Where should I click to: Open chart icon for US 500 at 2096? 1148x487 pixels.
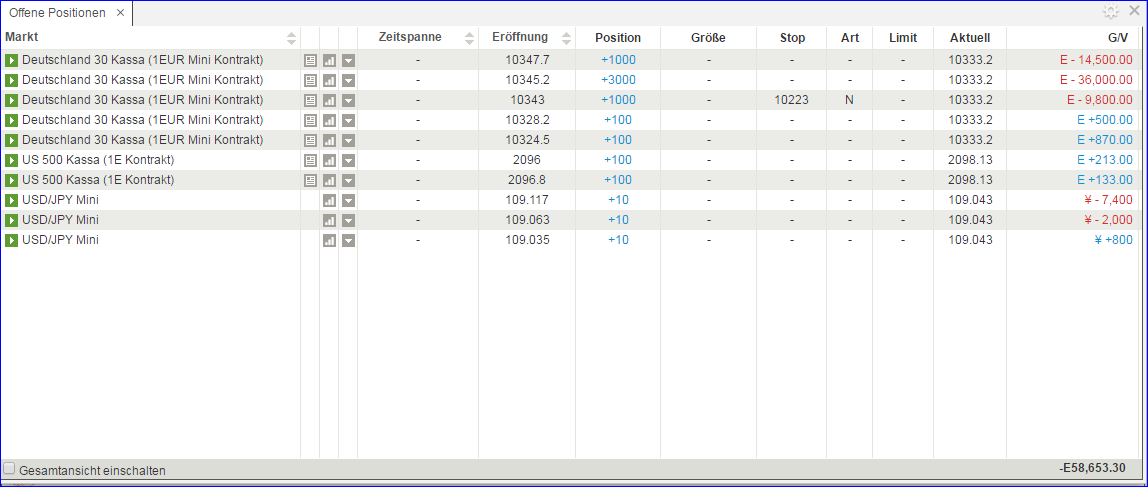(x=329, y=160)
